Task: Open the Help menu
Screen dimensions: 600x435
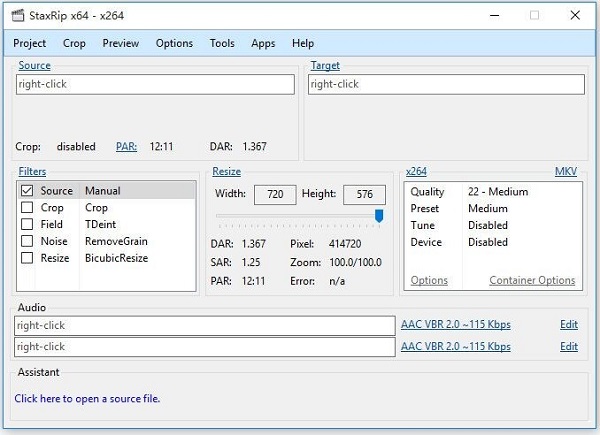Action: tap(303, 43)
